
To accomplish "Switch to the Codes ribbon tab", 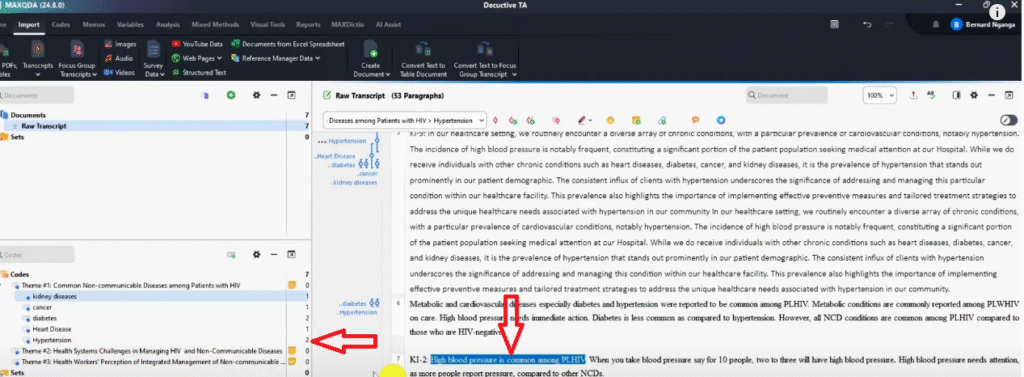I will coord(61,25).
